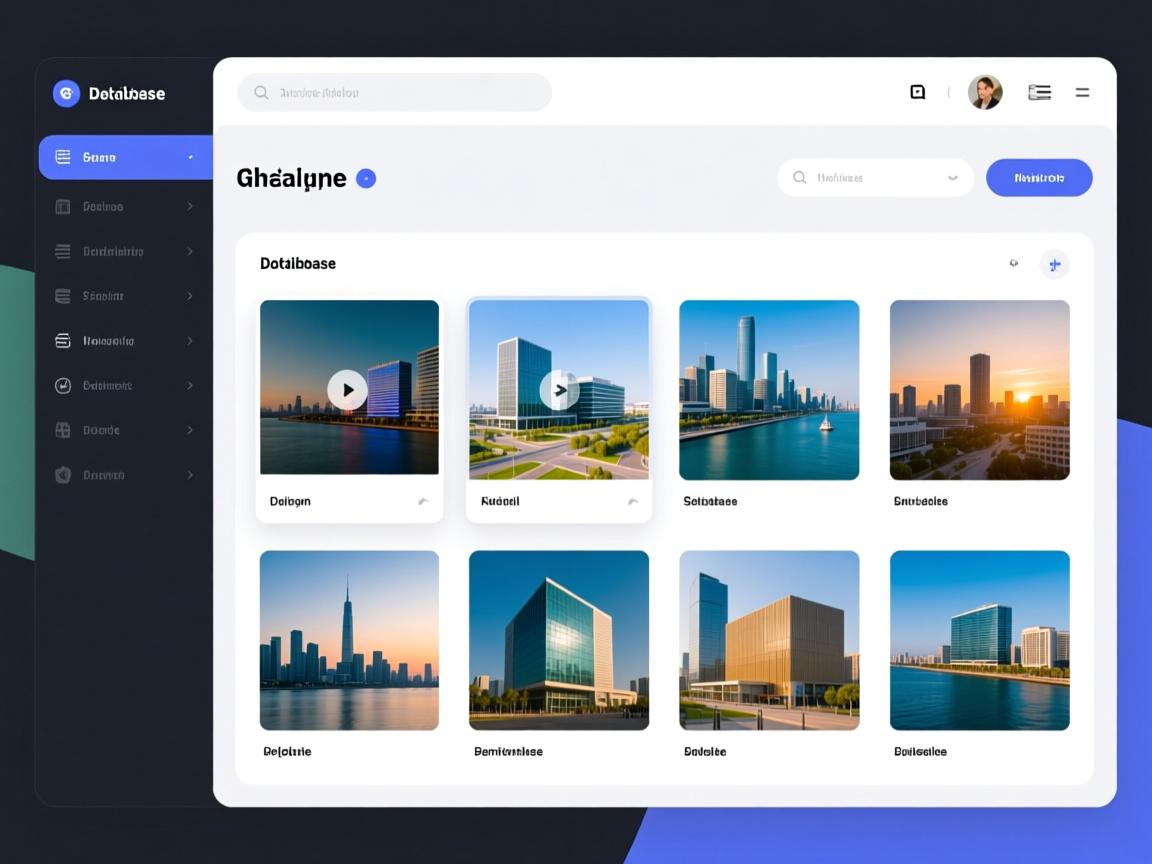Play the highlighted second video card

(559, 390)
